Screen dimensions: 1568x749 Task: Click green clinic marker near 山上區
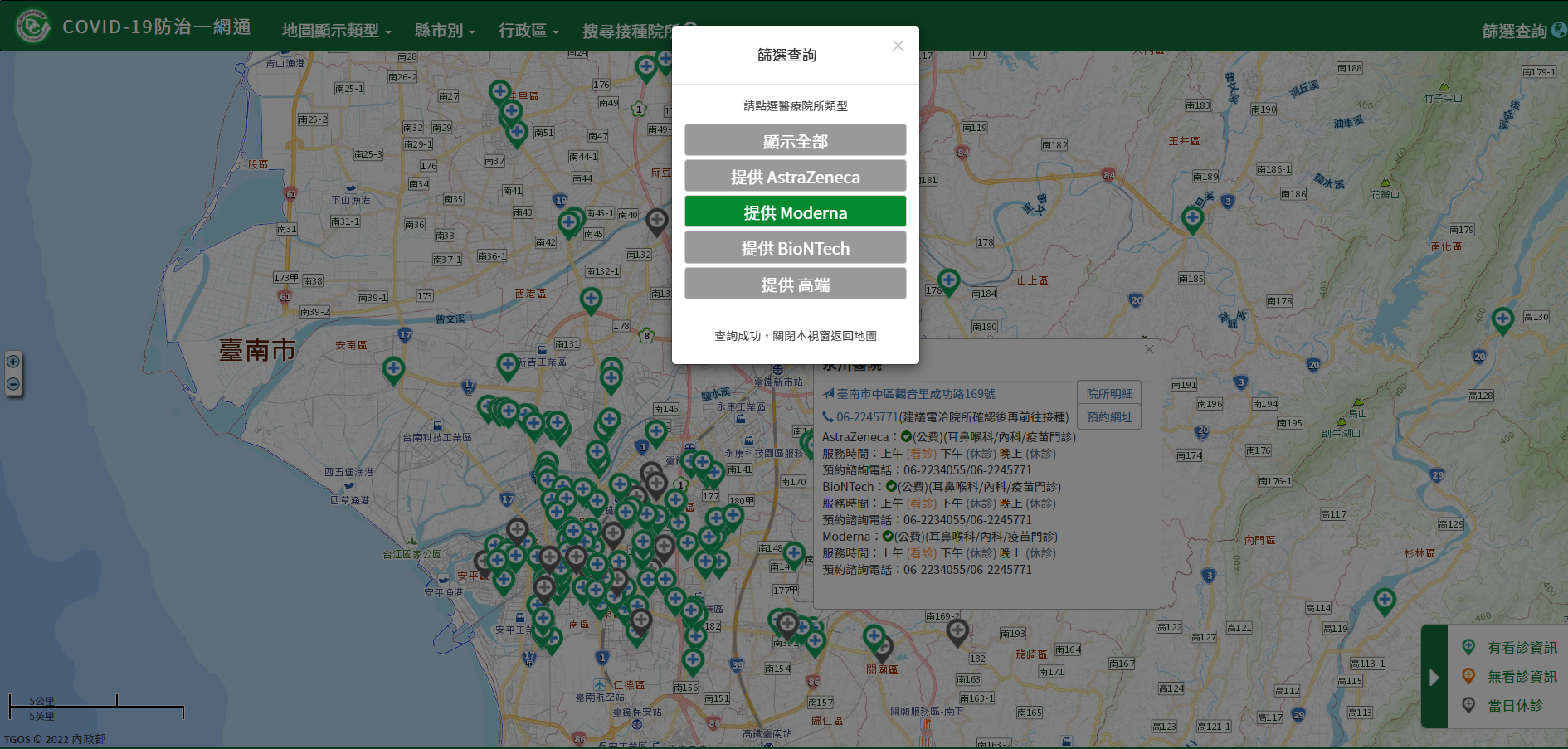948,281
